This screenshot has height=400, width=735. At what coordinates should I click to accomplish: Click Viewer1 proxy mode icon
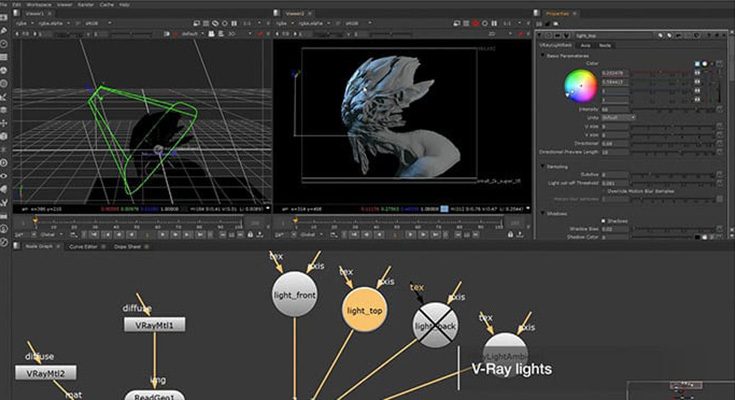tap(215, 23)
